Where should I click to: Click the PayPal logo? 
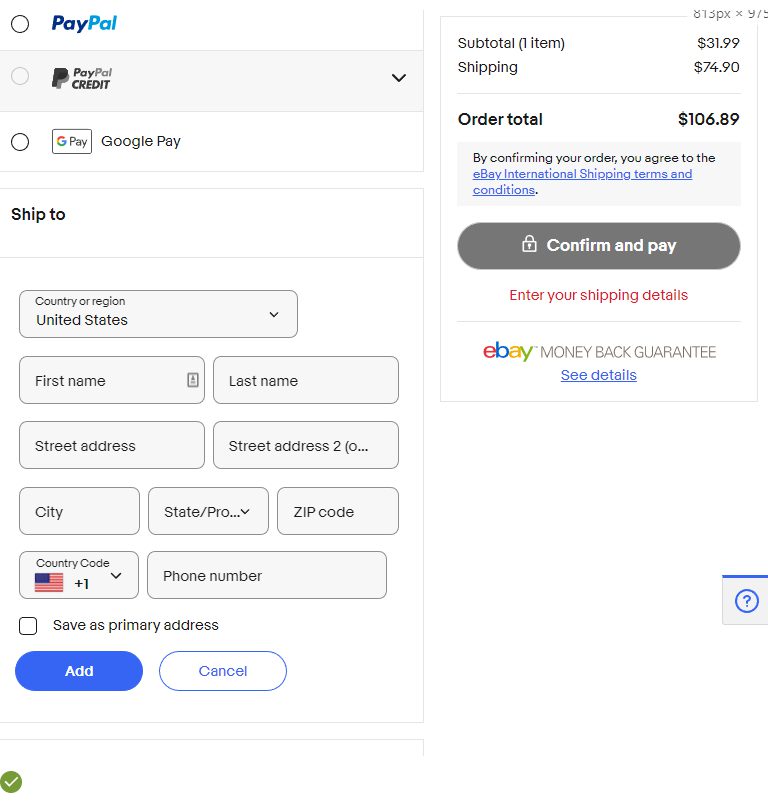click(84, 23)
